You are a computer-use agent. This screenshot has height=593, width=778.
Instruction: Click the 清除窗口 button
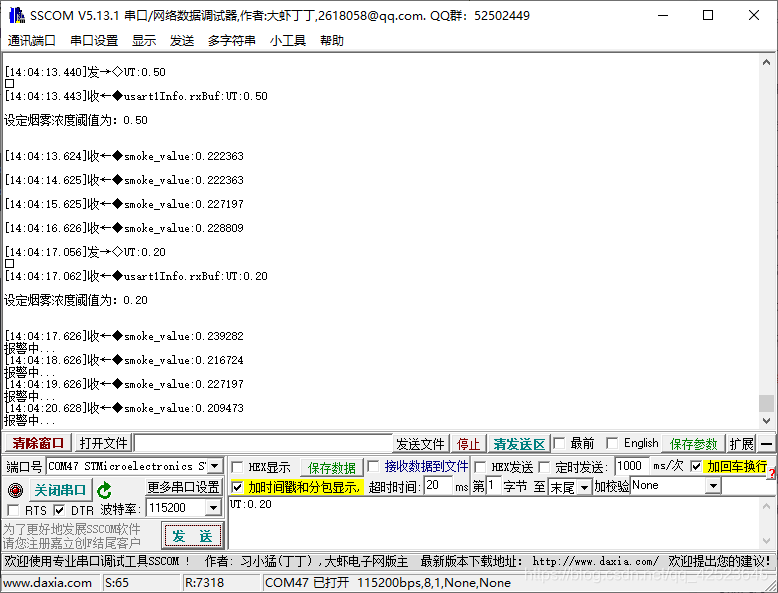coord(38,443)
